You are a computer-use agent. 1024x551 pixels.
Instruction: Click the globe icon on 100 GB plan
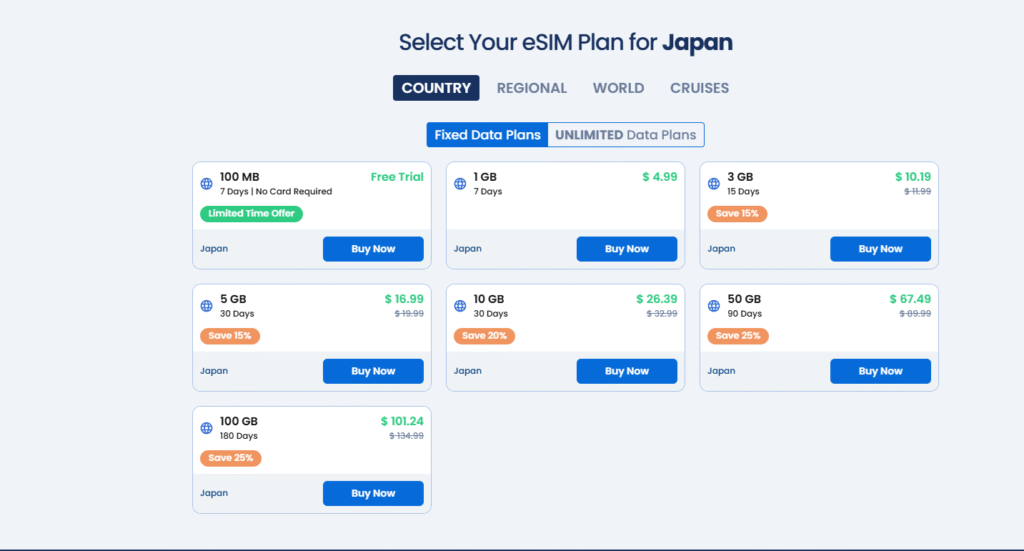(207, 428)
